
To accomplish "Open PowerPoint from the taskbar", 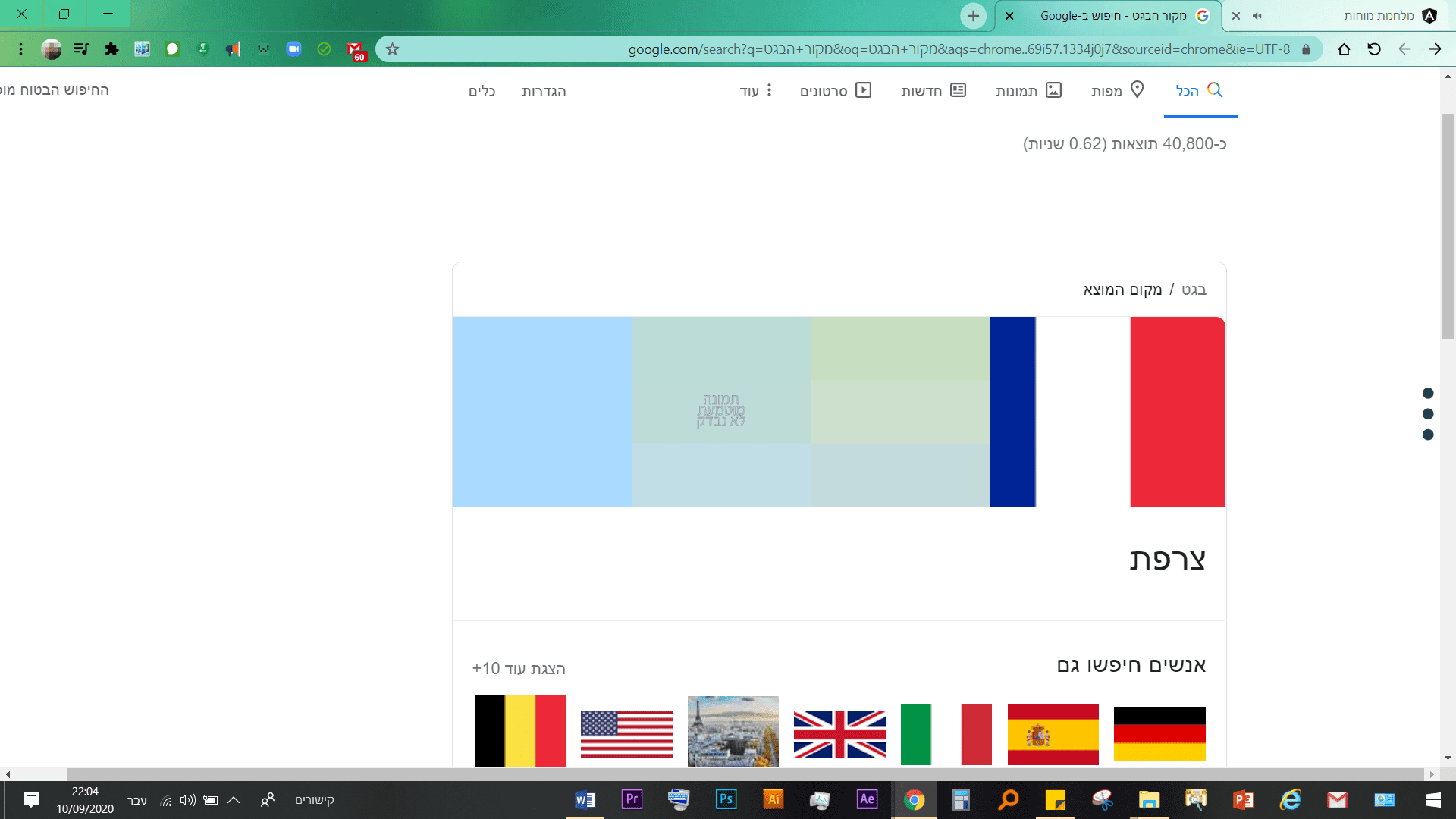I will point(1242,799).
